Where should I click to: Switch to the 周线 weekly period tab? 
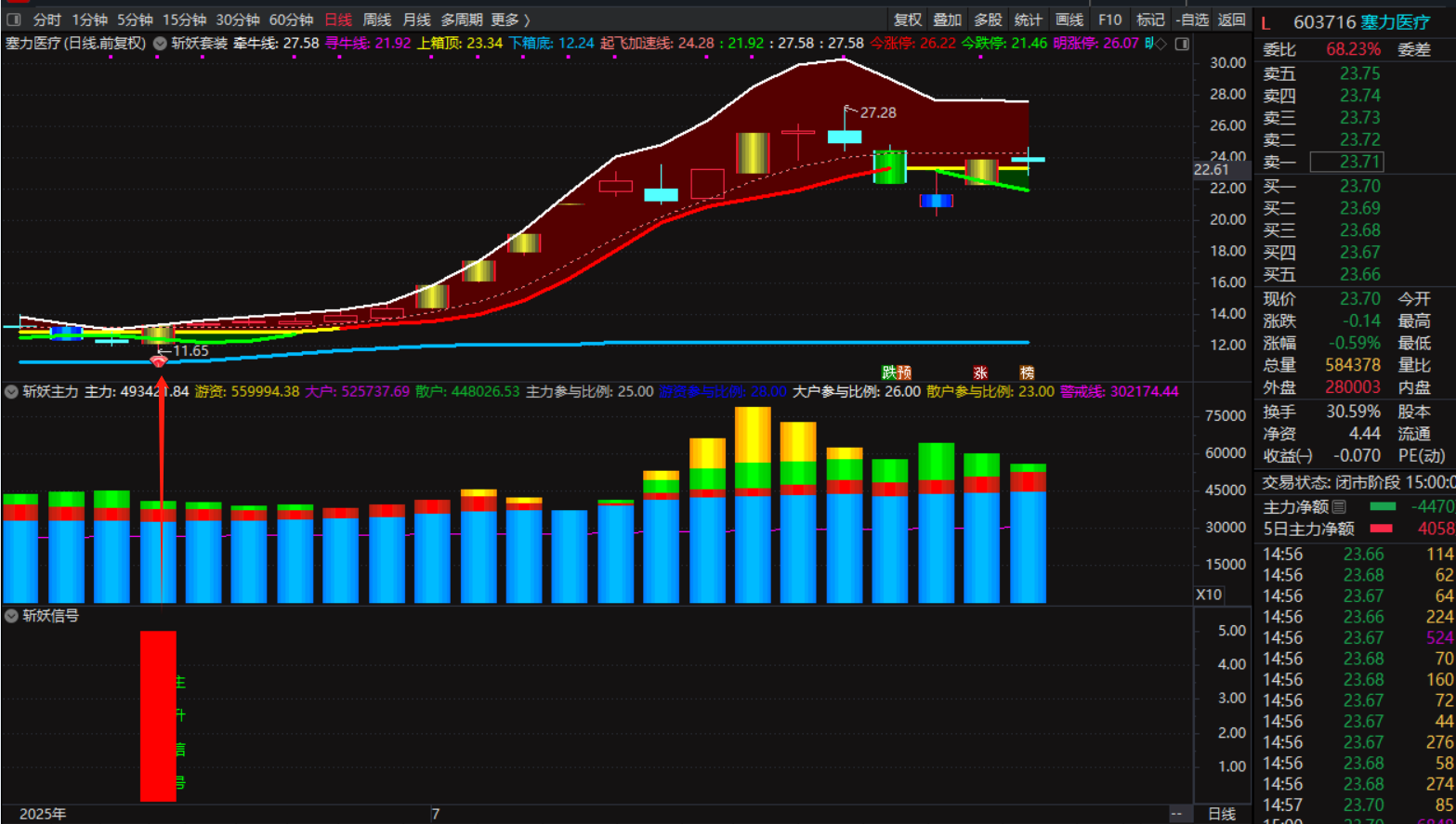click(x=376, y=20)
